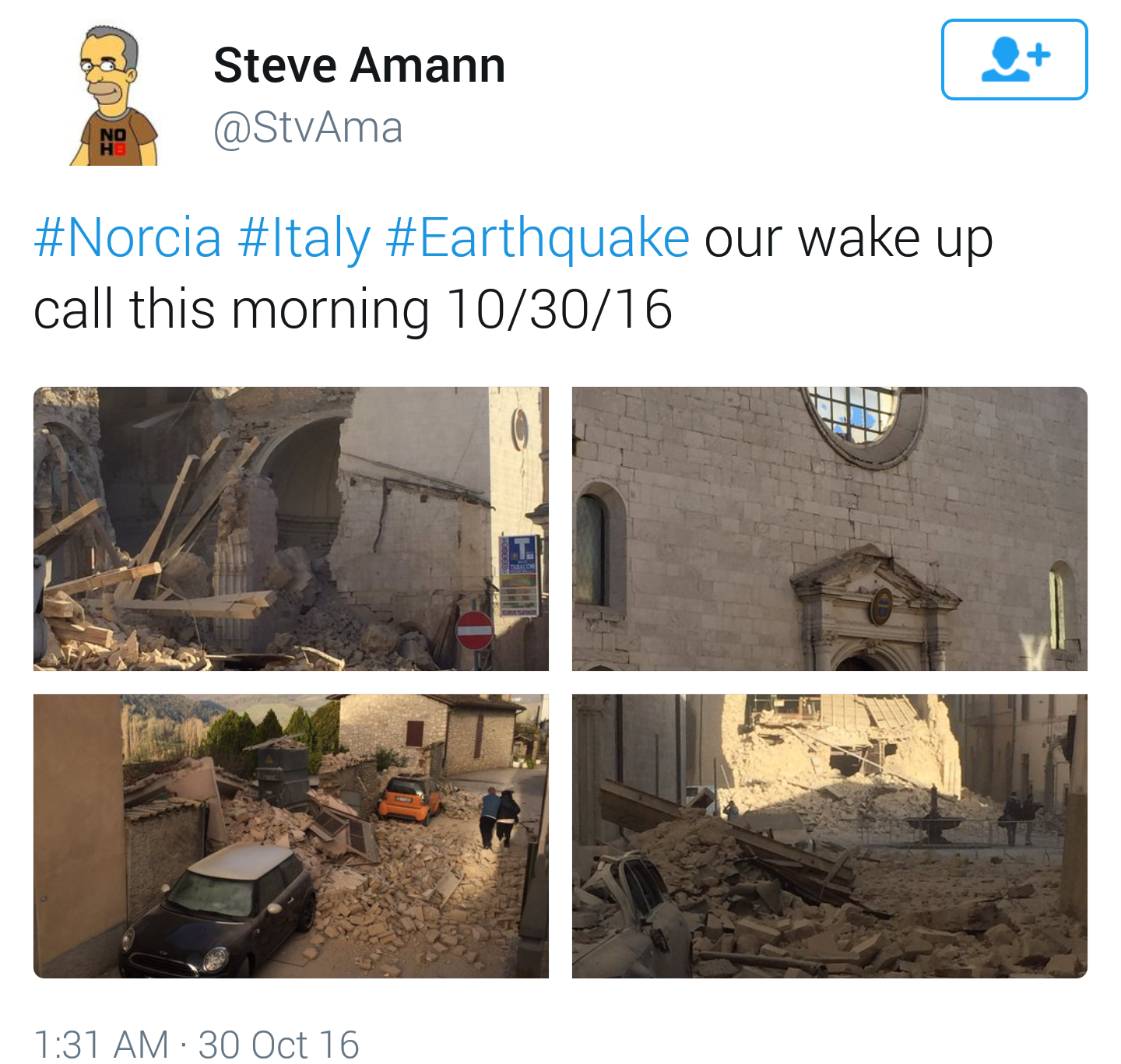The image size is (1121, 1064).
Task: Open the photo of the collapsed arch and wooden beams
Action: (x=291, y=528)
